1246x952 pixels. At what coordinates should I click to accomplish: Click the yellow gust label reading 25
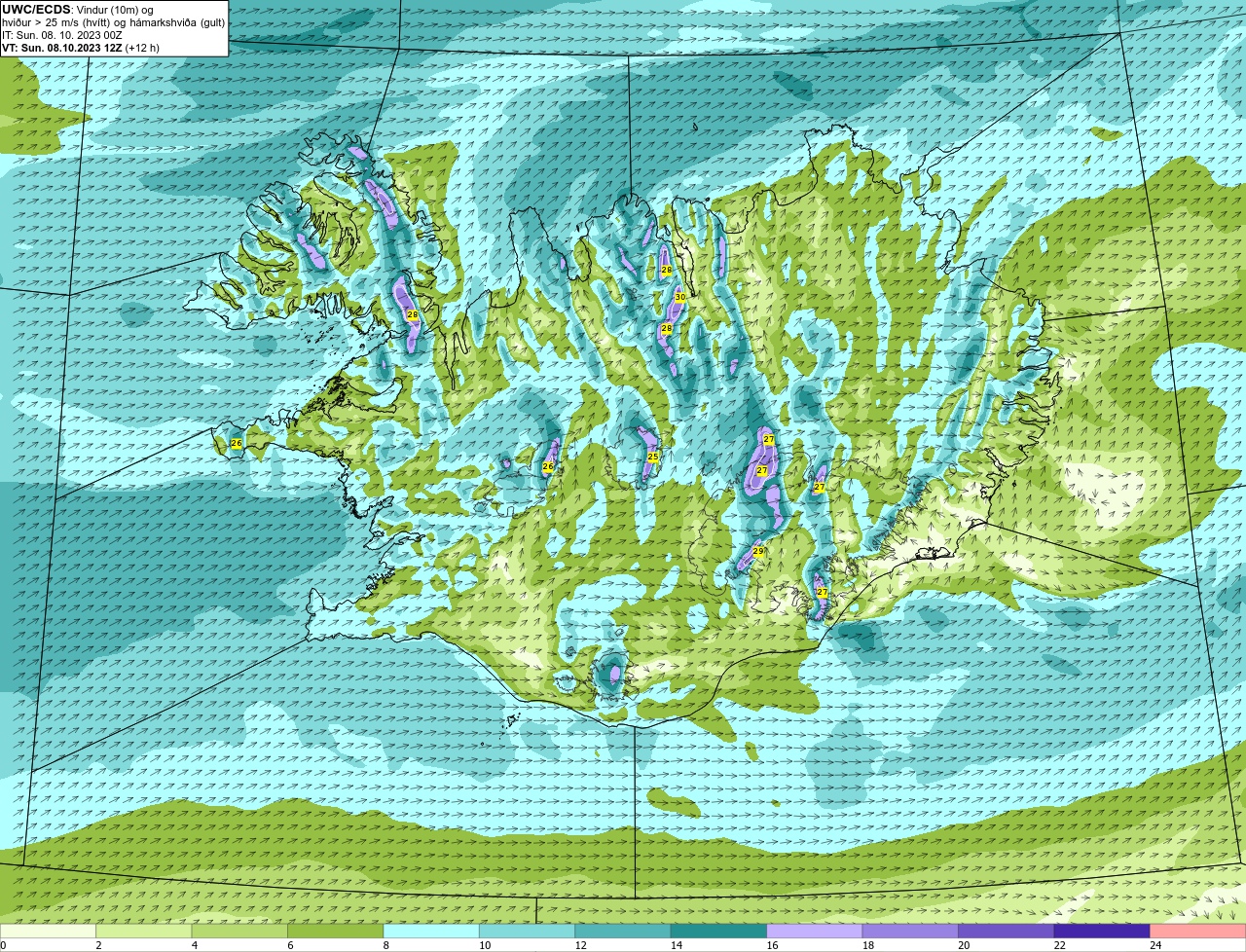pos(653,457)
